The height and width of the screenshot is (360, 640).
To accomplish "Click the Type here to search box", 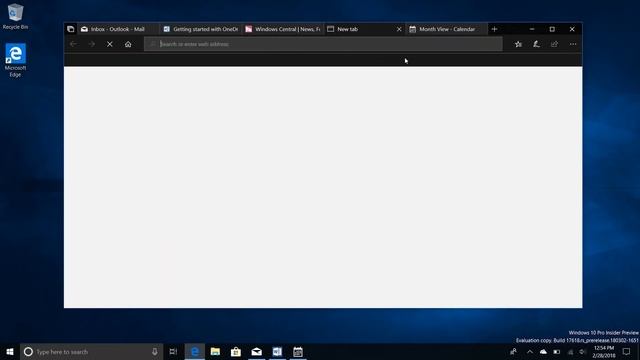I will click(91, 351).
